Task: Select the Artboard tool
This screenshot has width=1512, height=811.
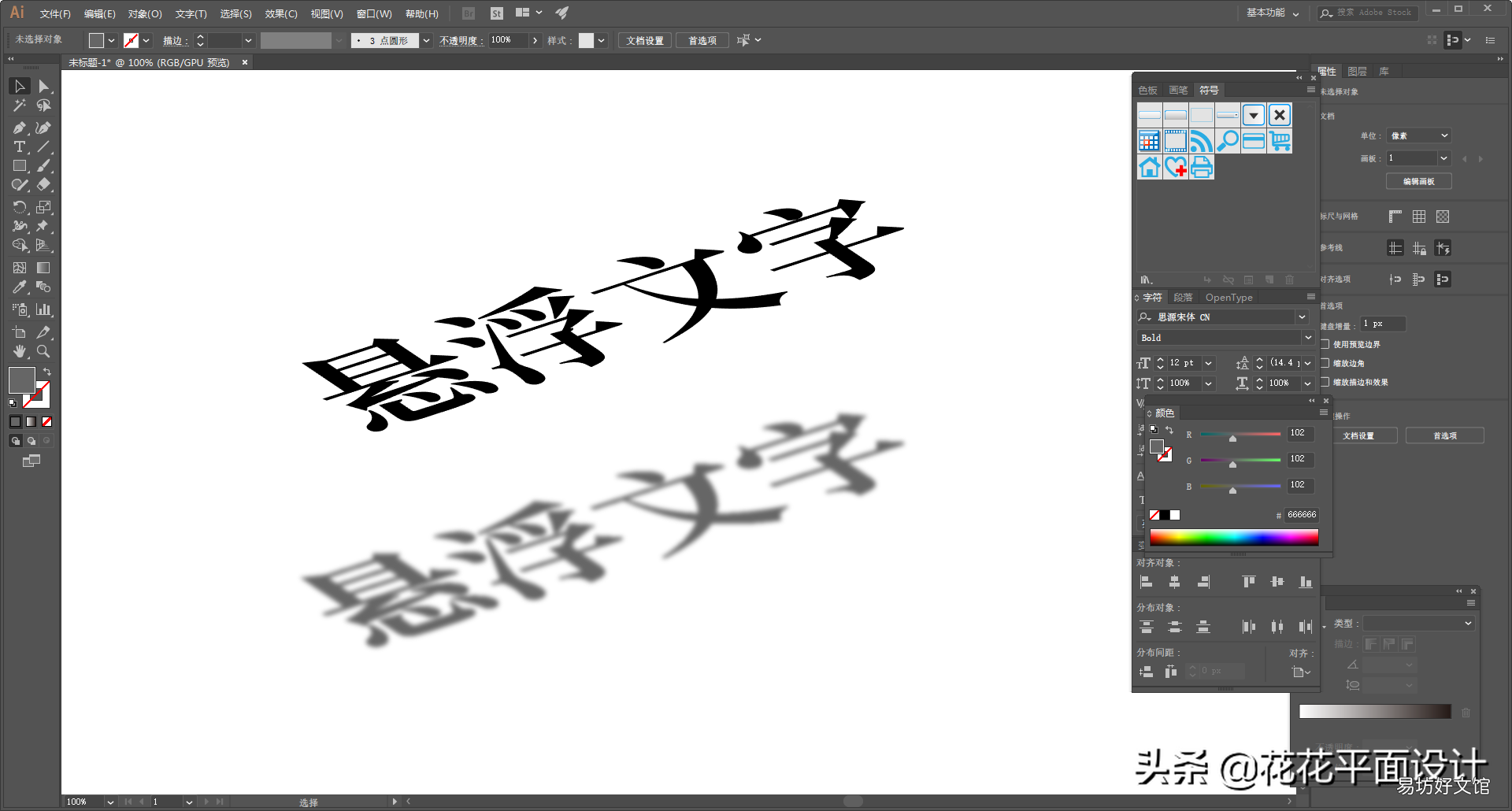Action: coord(20,332)
